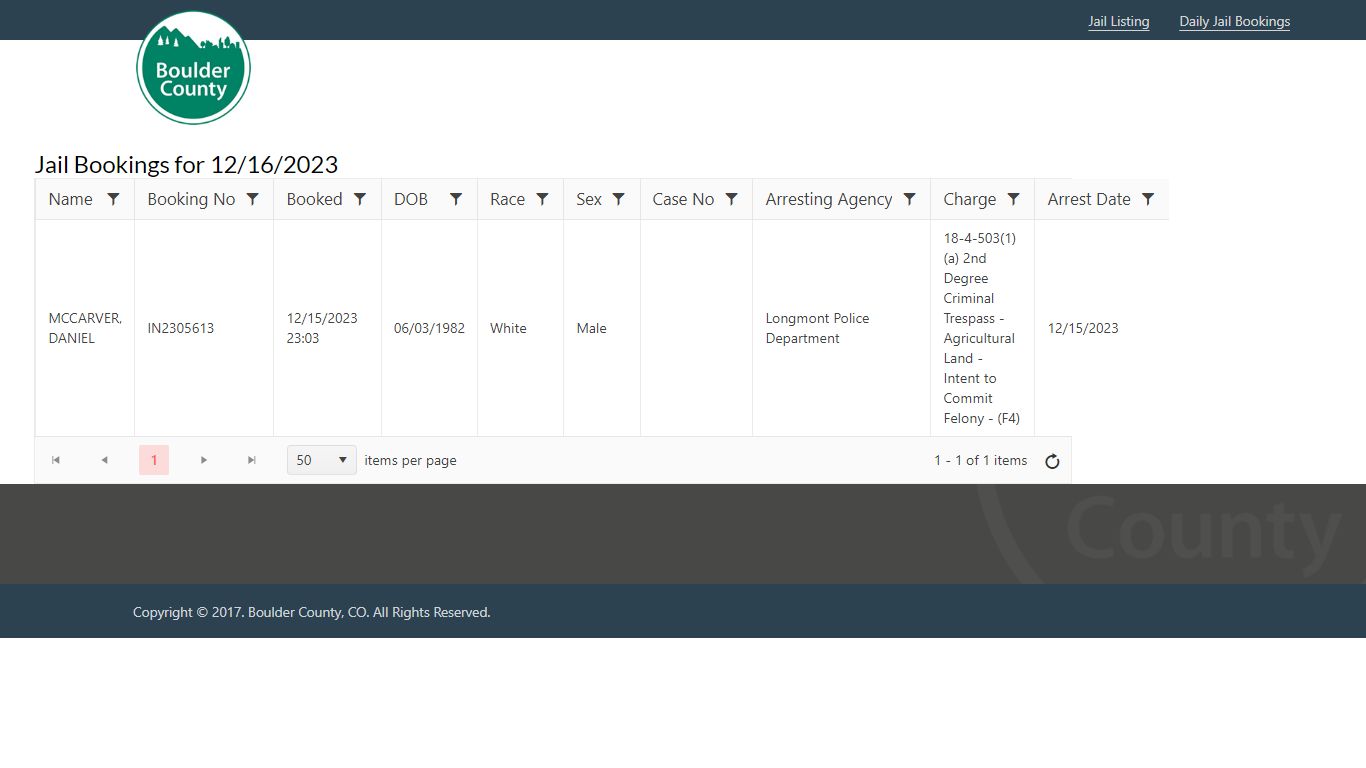
Task: Open the Name column filter icon
Action: [113, 199]
